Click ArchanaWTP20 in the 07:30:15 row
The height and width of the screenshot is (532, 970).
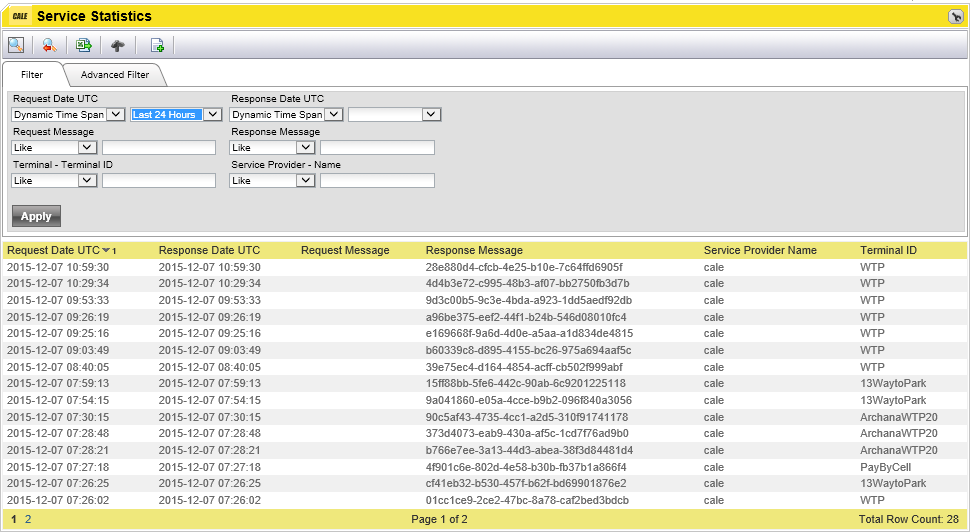pyautogui.click(x=899, y=417)
